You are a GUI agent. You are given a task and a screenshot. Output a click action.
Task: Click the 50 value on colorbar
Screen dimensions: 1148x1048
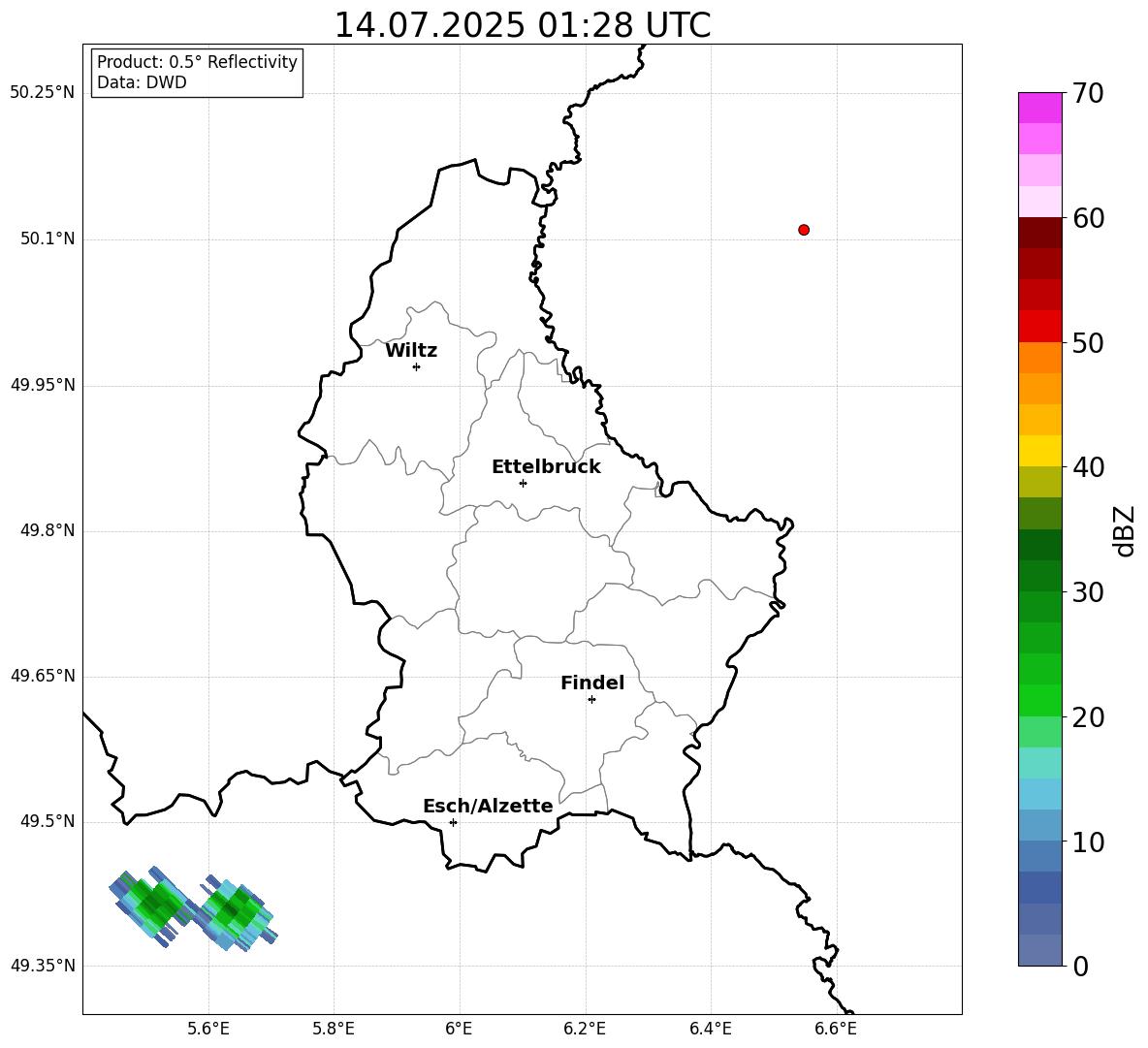coord(1088,342)
